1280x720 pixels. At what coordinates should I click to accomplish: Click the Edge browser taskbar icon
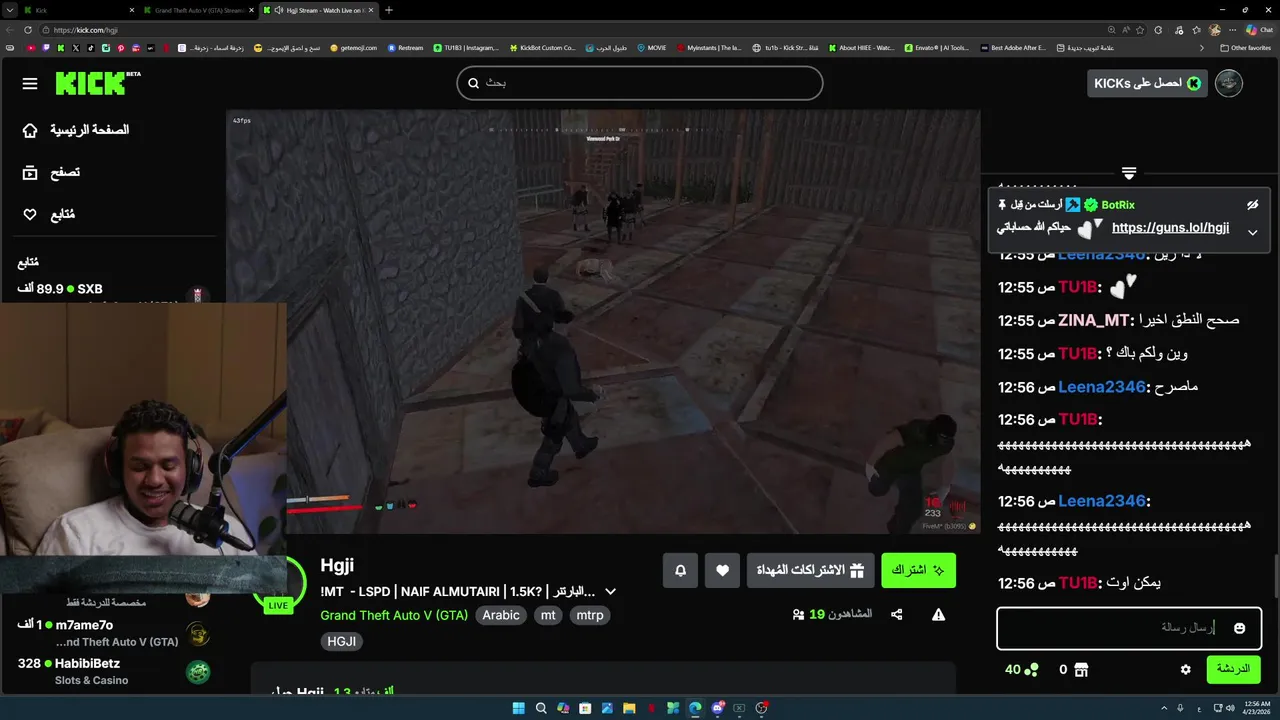tap(695, 708)
